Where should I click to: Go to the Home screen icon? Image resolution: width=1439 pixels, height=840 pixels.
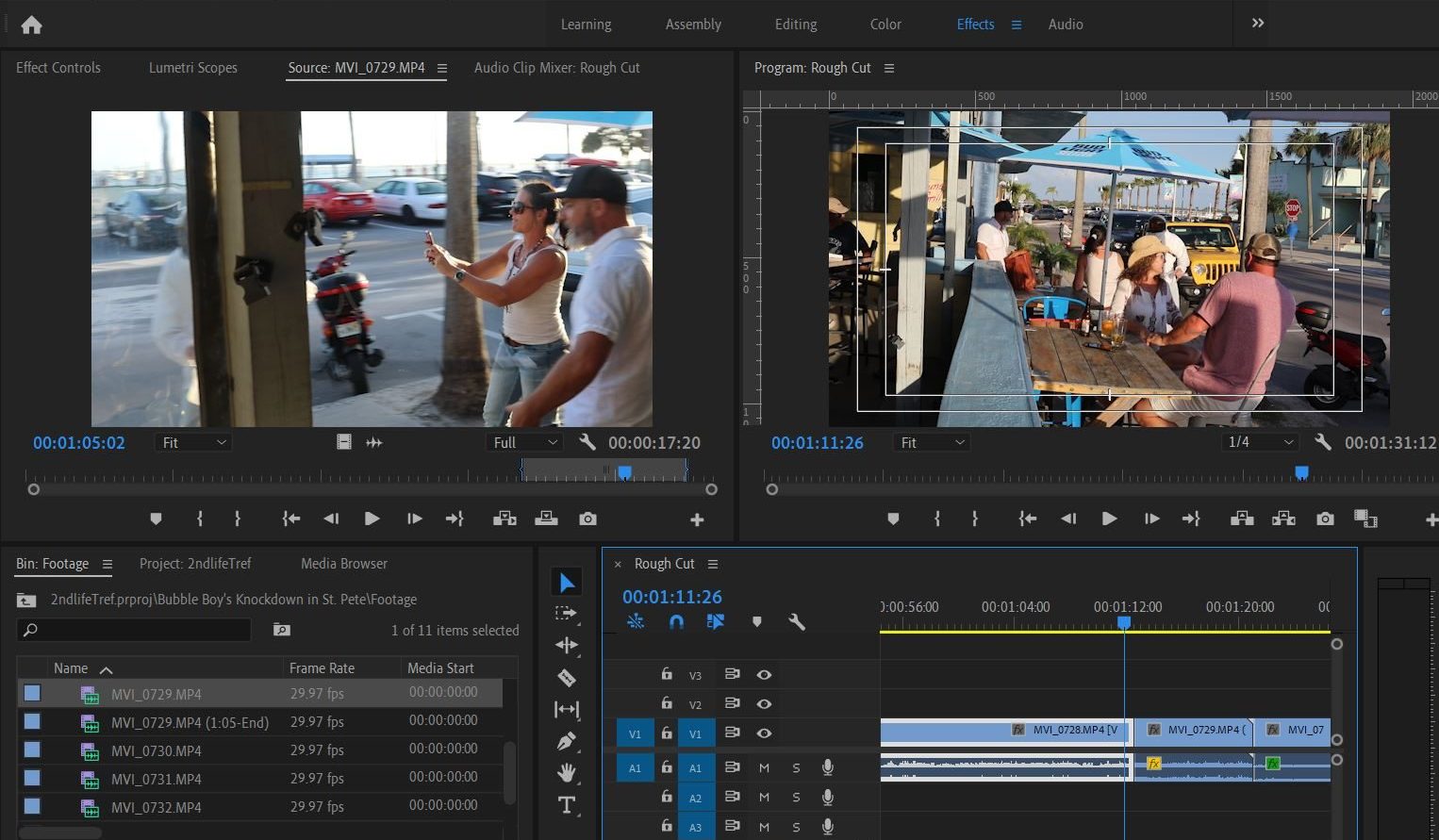pos(31,25)
